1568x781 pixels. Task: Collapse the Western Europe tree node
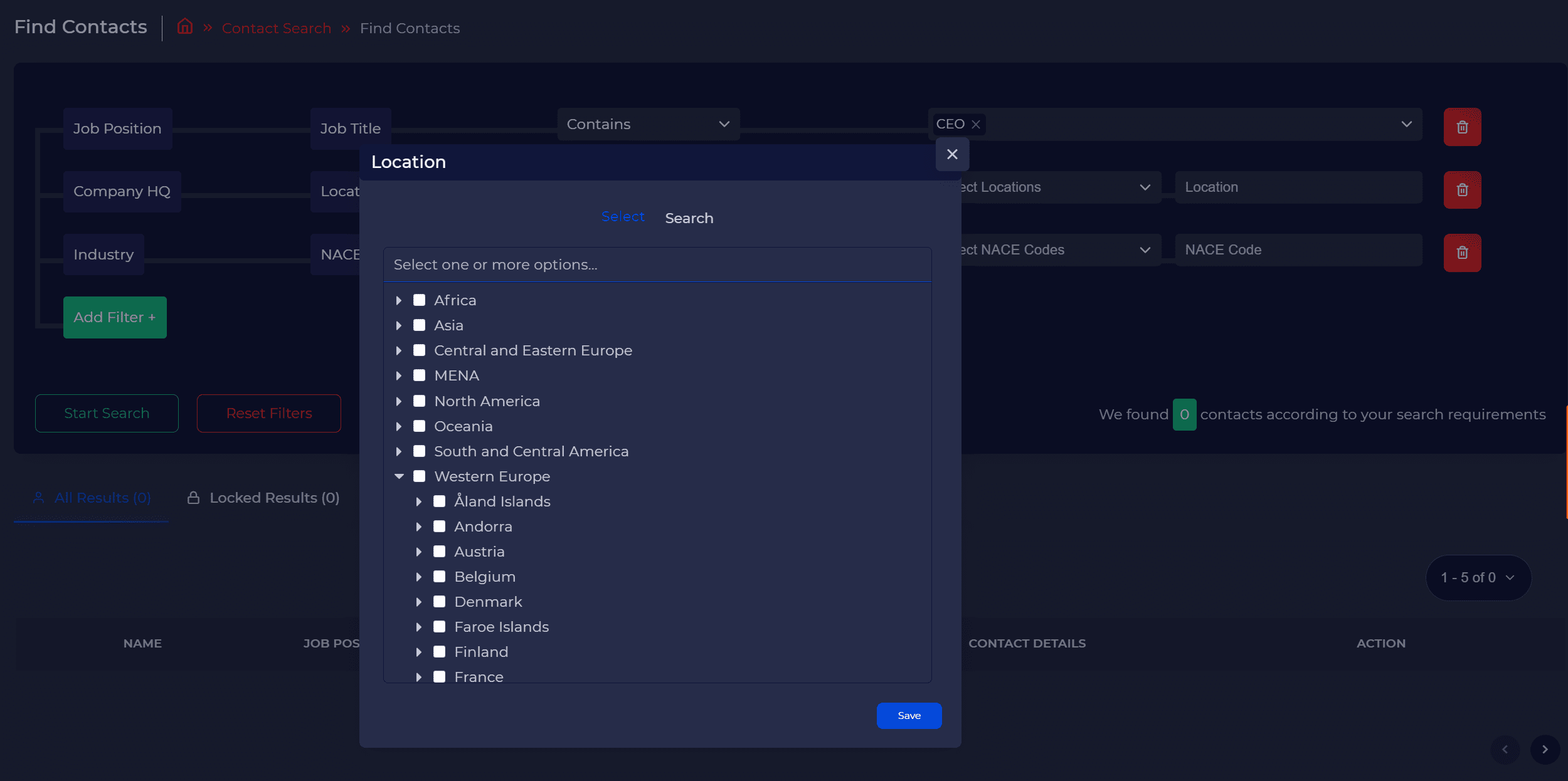pos(399,476)
